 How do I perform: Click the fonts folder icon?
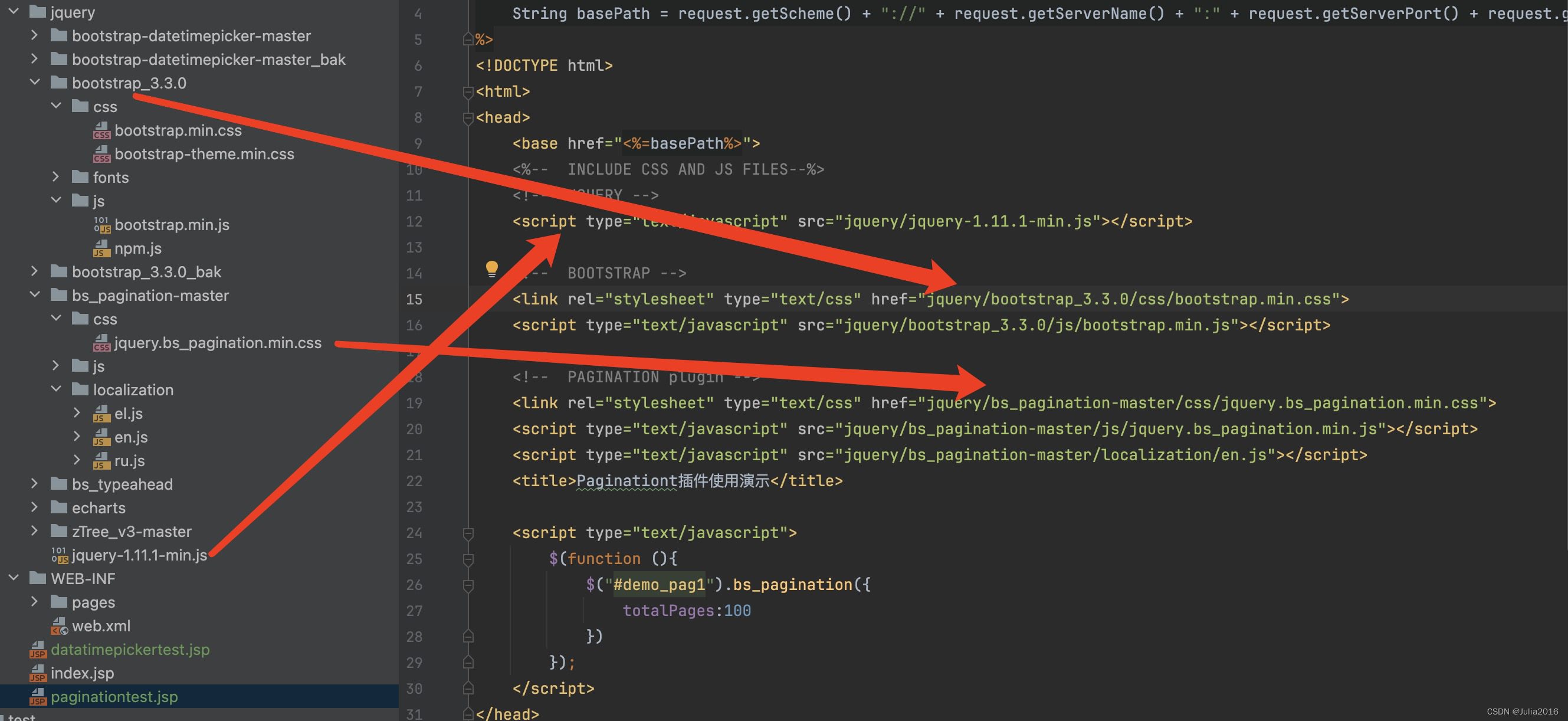tap(80, 176)
